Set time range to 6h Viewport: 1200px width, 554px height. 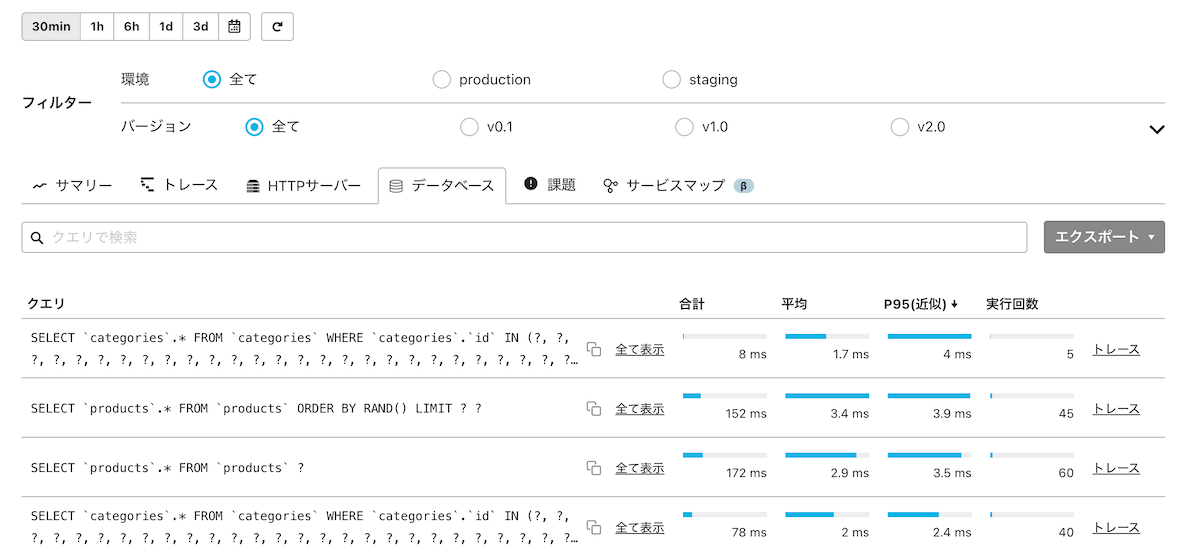[132, 27]
